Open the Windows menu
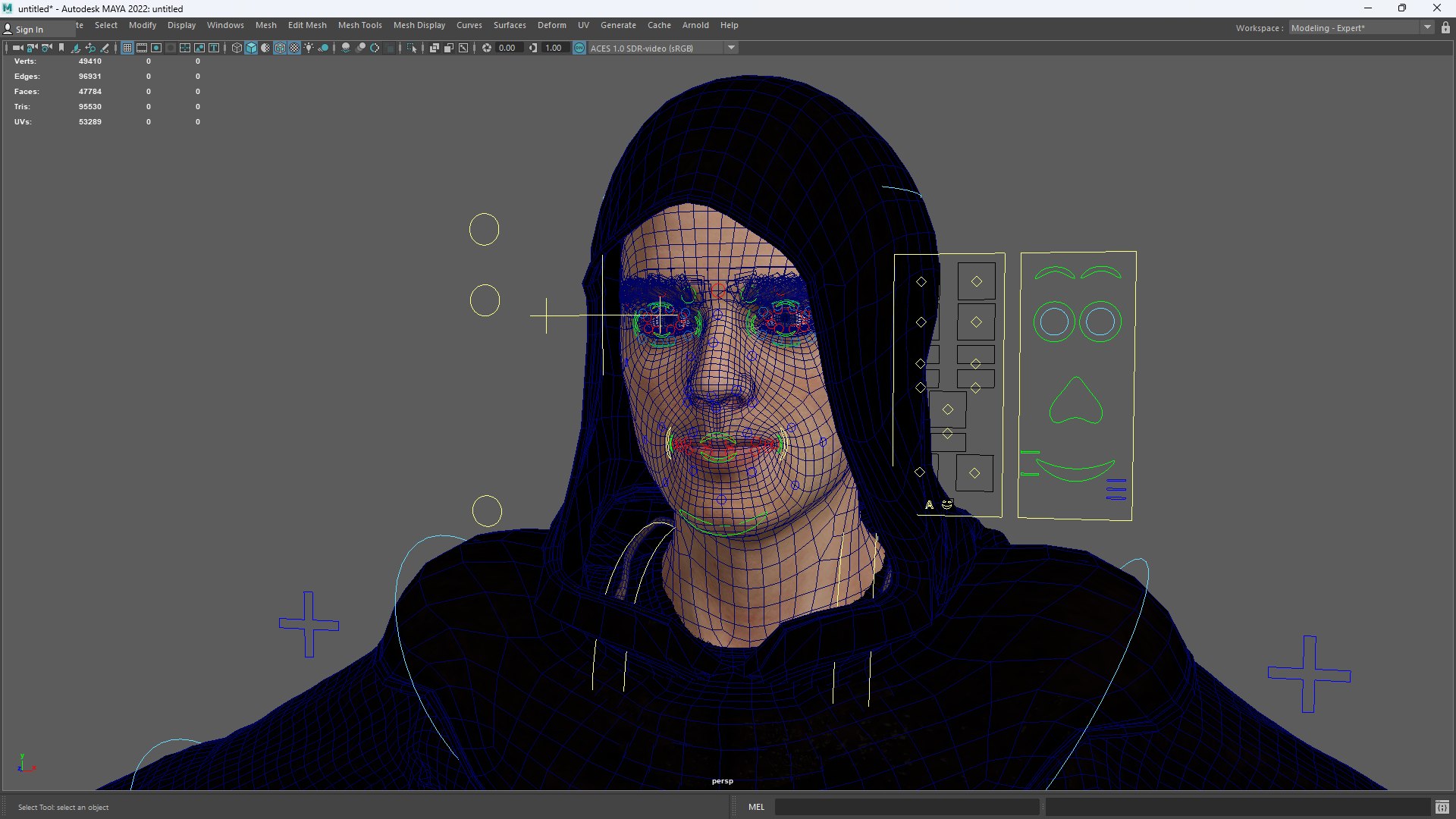This screenshot has height=819, width=1456. pyautogui.click(x=225, y=25)
